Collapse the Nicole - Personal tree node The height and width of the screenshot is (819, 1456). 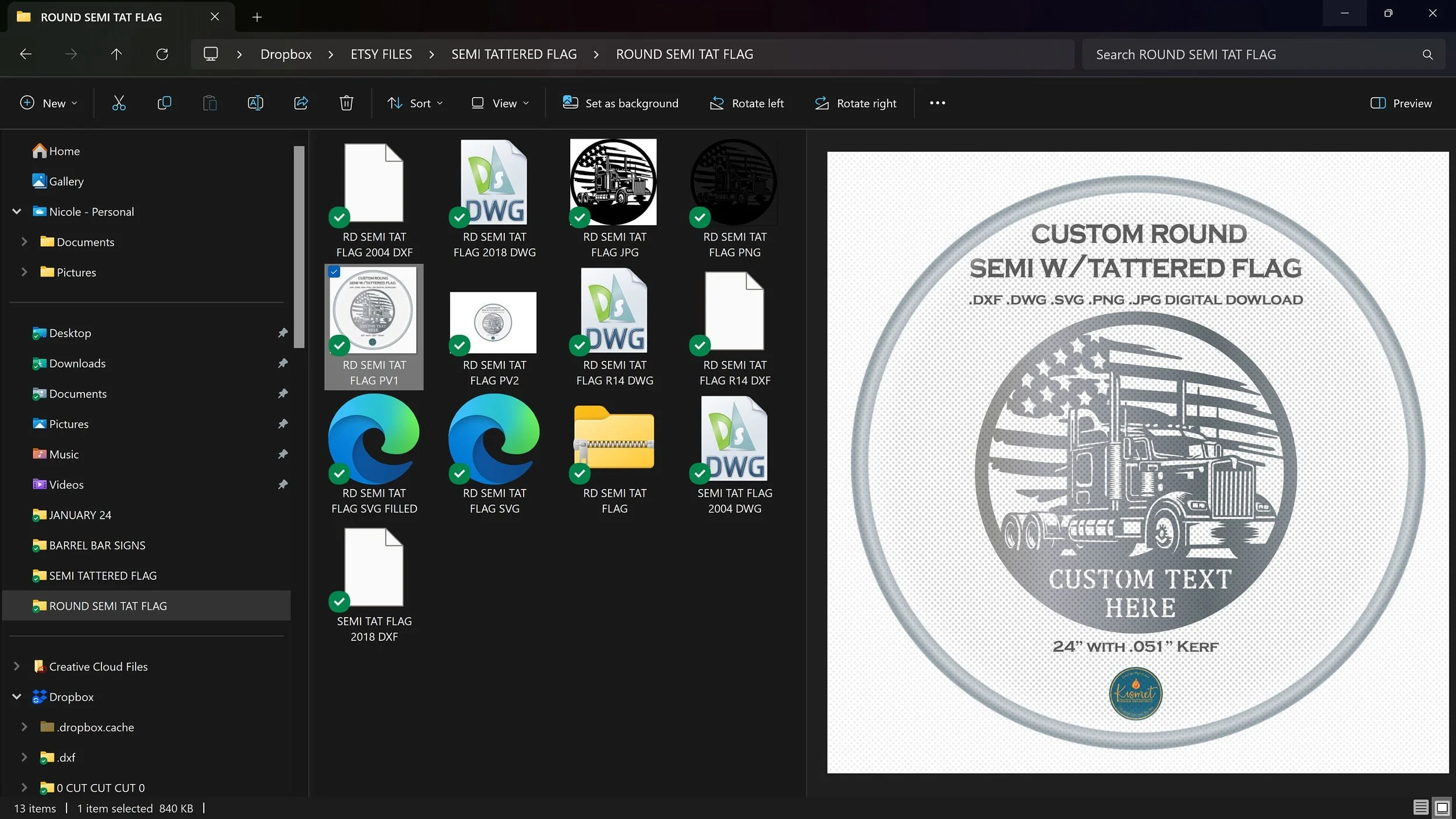[17, 211]
